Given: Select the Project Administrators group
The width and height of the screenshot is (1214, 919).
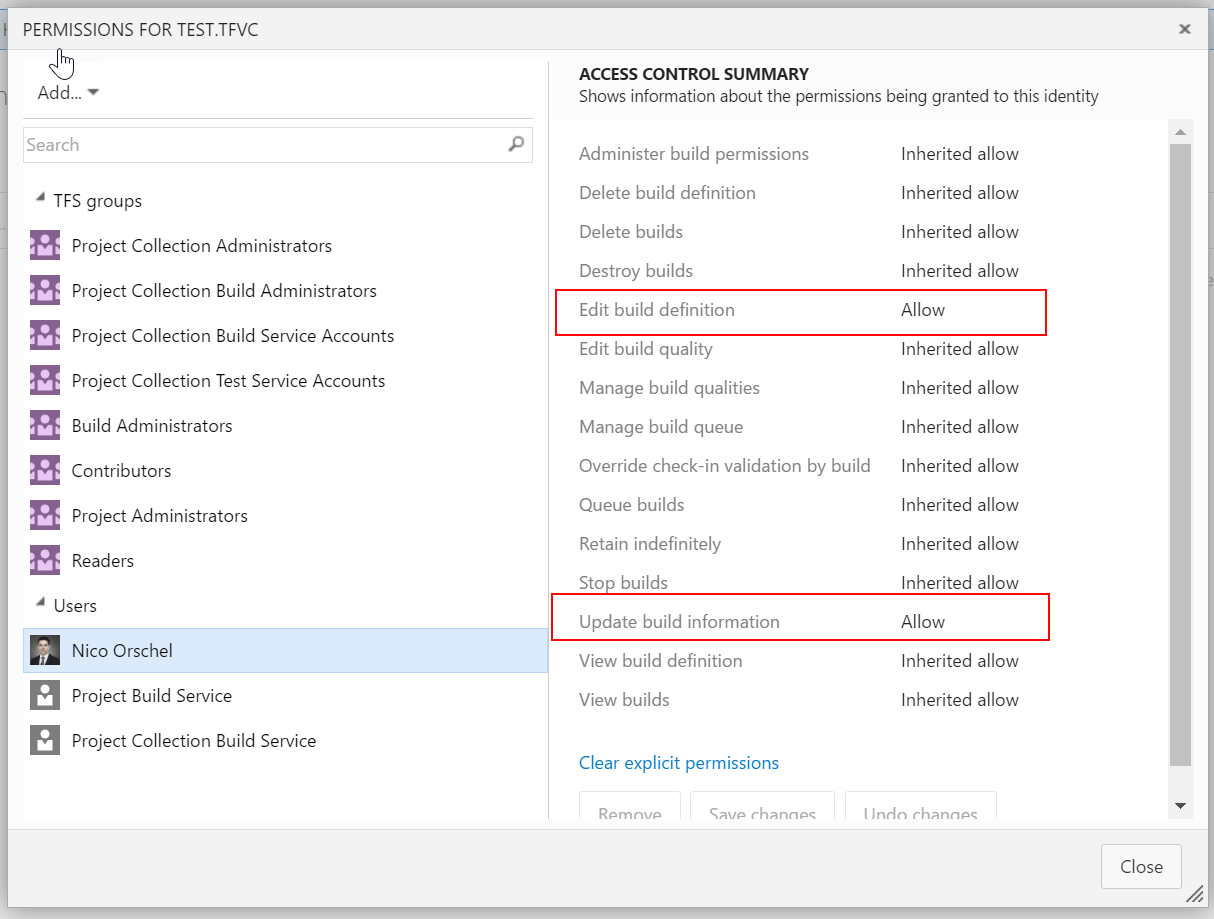Looking at the screenshot, I should coord(159,516).
